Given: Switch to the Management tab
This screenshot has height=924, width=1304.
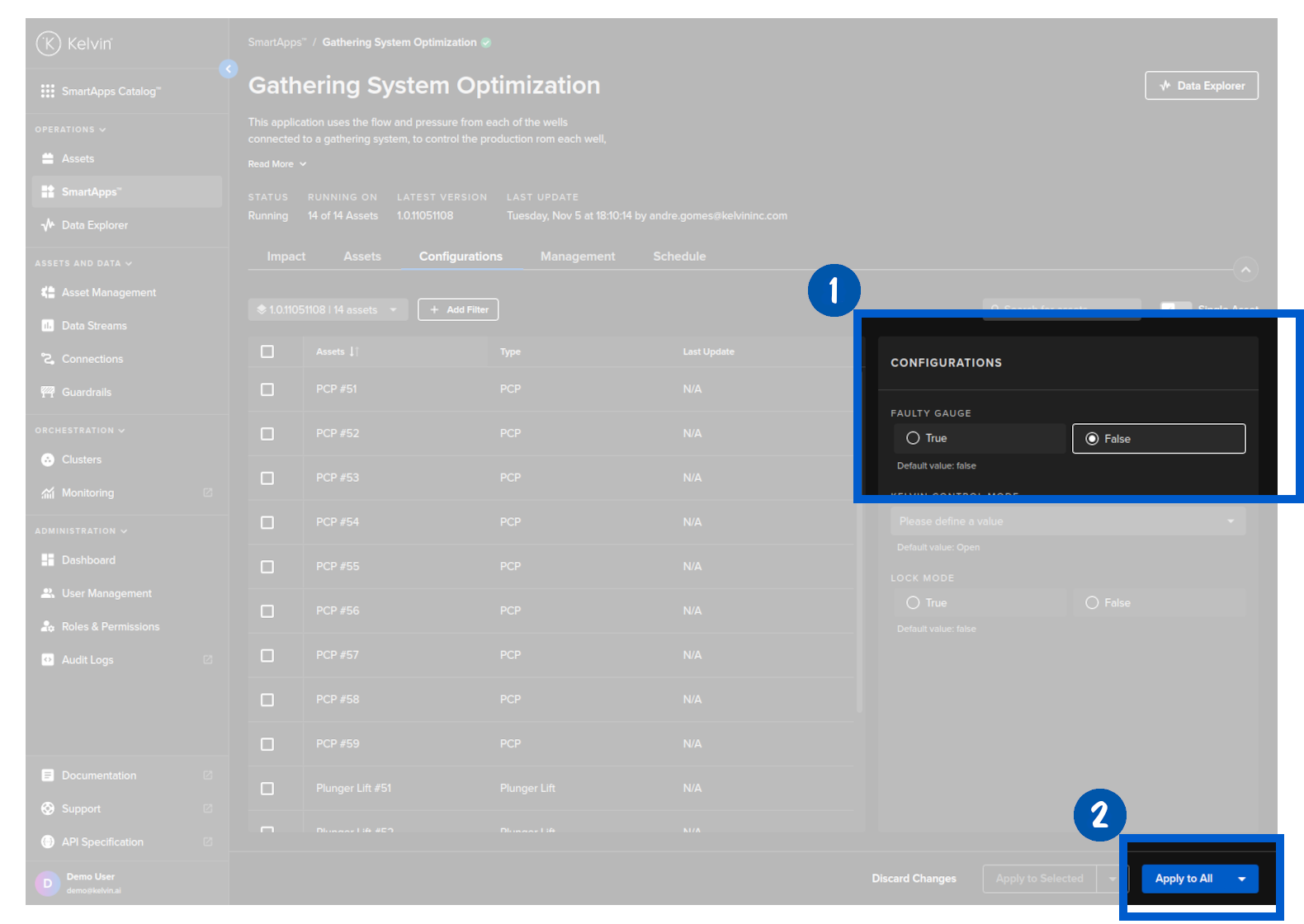Looking at the screenshot, I should pos(577,257).
